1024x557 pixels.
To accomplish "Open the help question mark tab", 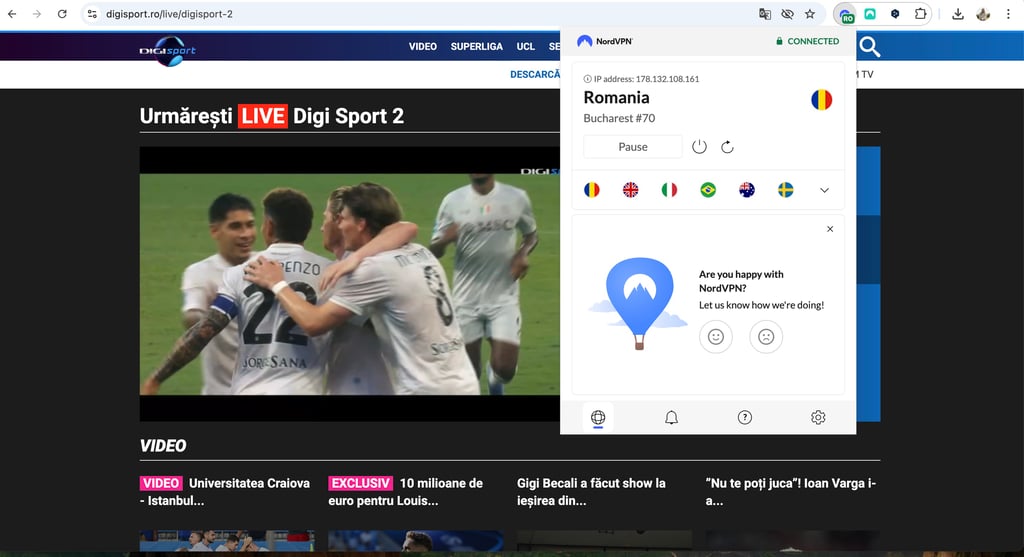I will coord(744,417).
